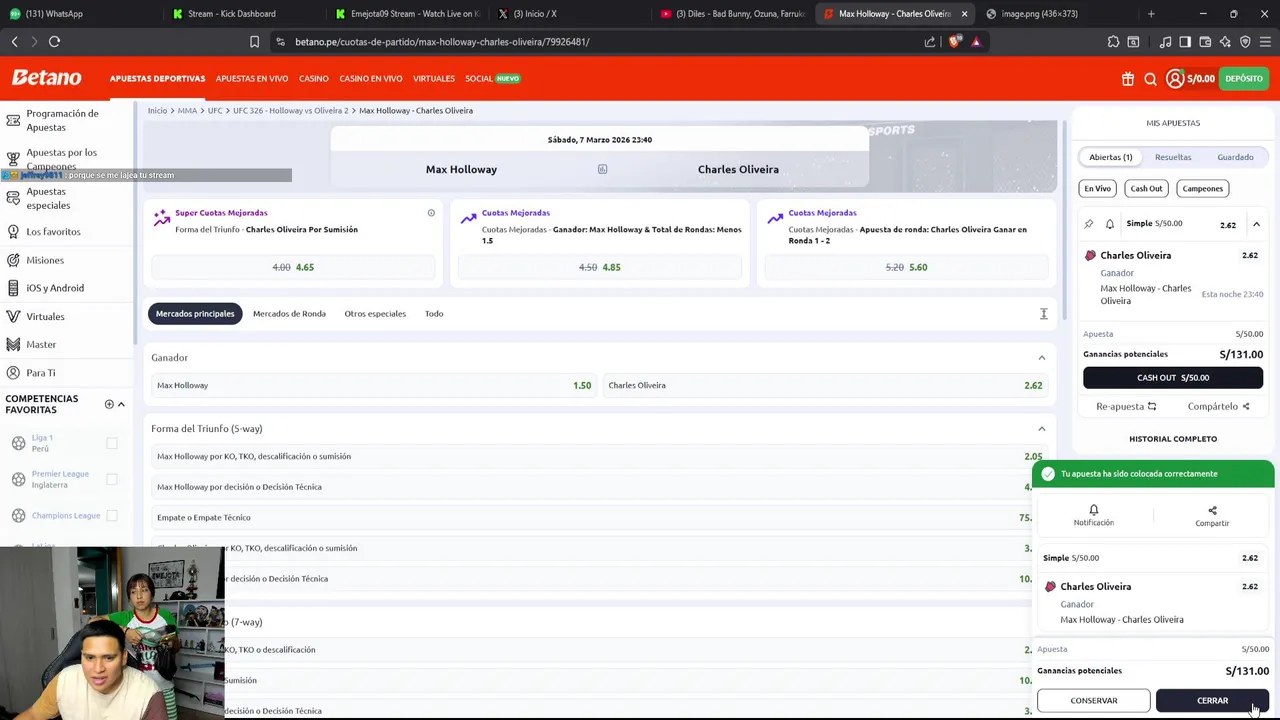
Task: Open Casino in the top menu
Action: coord(313,79)
